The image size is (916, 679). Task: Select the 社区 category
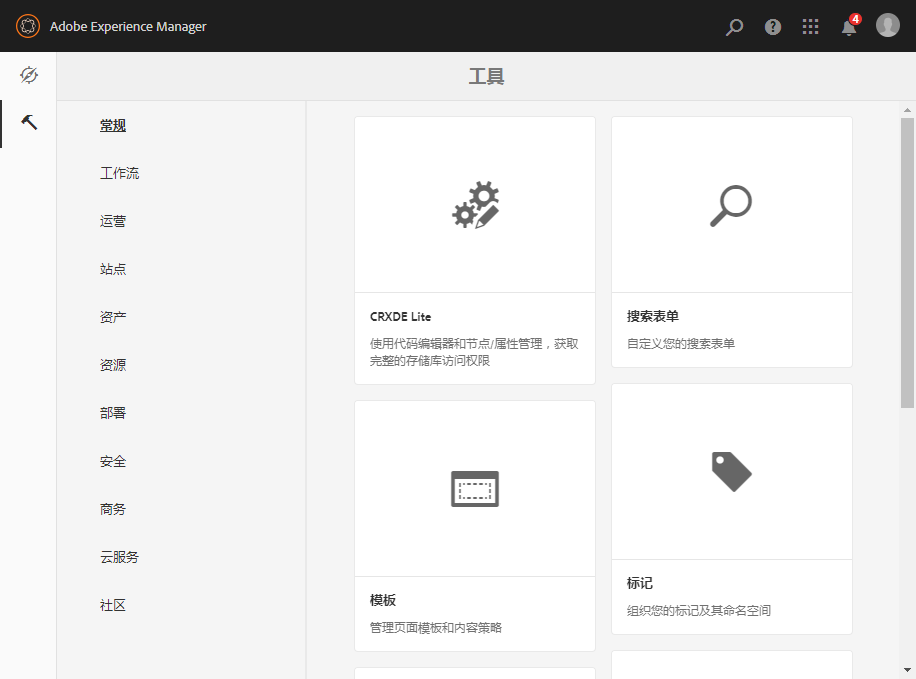[x=113, y=605]
